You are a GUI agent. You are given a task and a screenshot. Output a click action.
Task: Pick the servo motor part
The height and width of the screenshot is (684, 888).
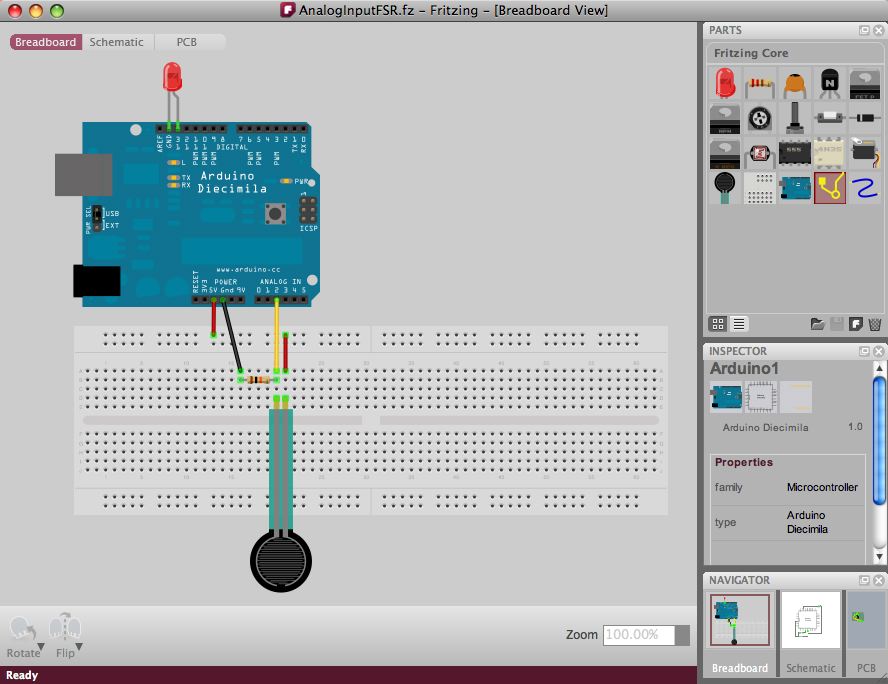click(x=864, y=153)
